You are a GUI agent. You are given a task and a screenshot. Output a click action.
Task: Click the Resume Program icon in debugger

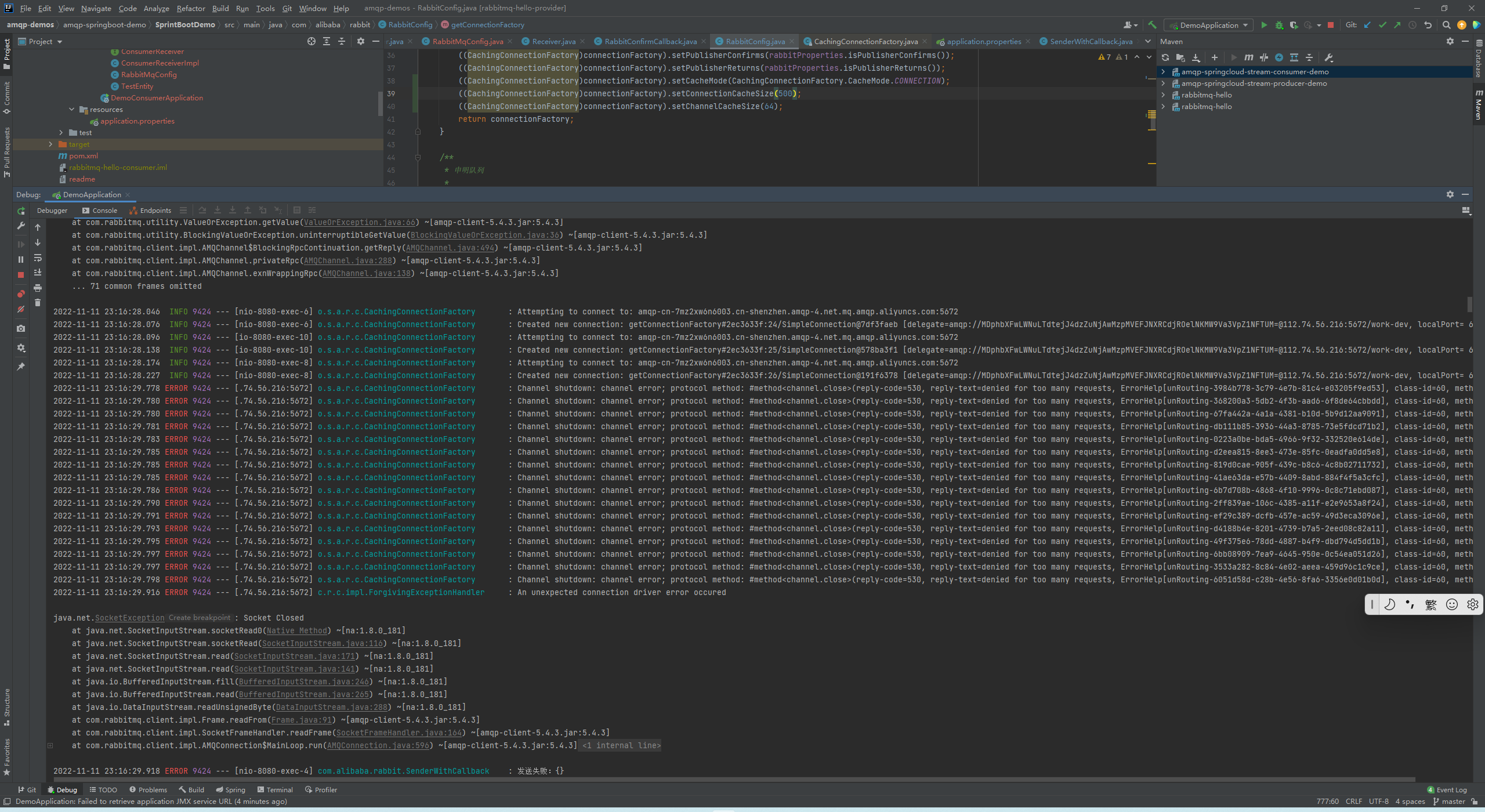tap(22, 239)
